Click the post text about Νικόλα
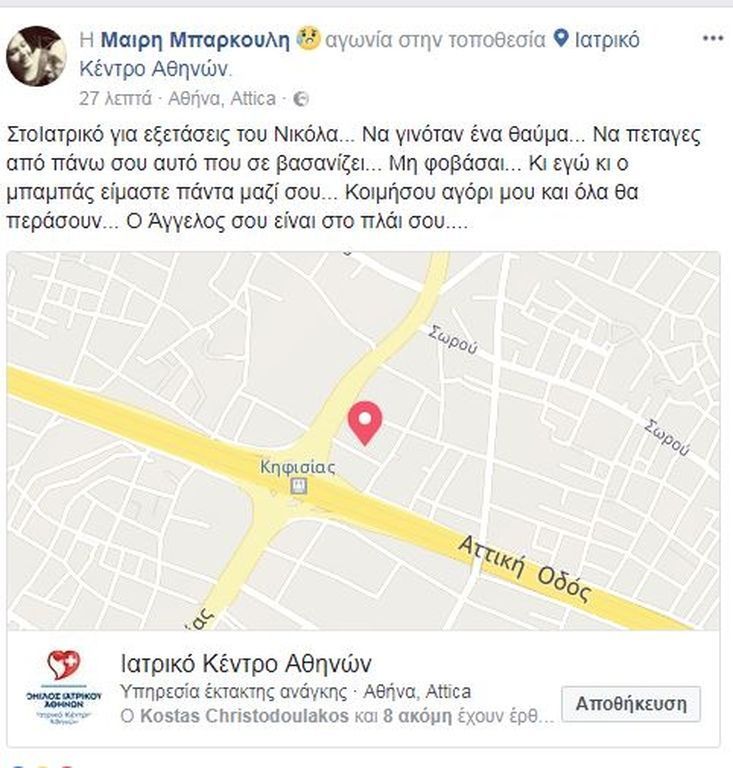733x768 pixels. pyautogui.click(x=354, y=177)
